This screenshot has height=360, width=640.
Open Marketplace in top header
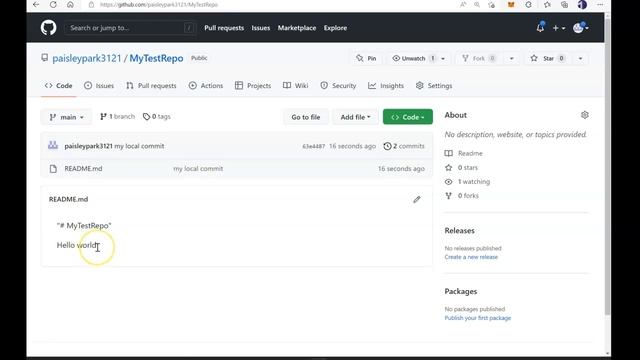click(297, 28)
